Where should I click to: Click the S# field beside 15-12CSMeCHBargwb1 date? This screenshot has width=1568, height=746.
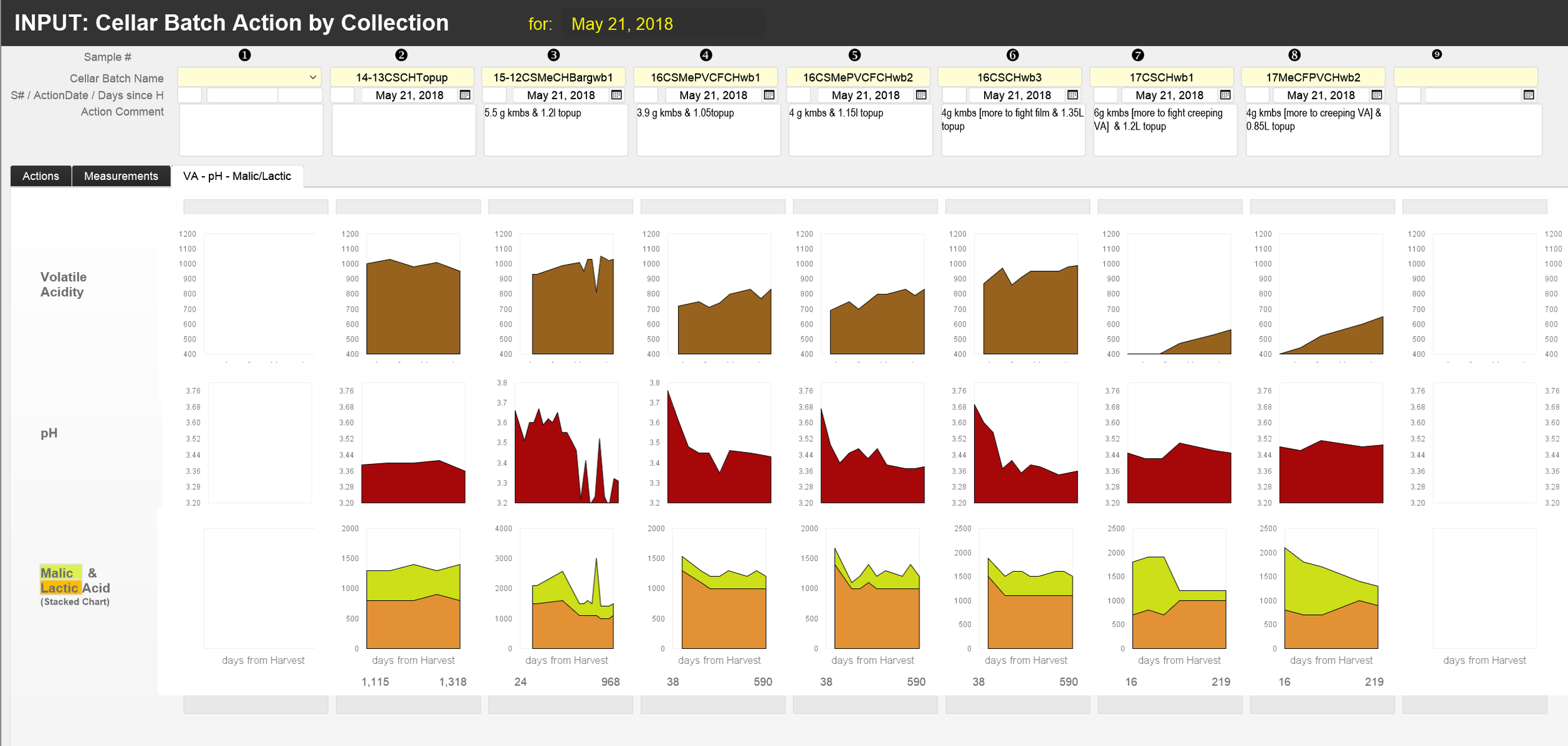click(494, 95)
